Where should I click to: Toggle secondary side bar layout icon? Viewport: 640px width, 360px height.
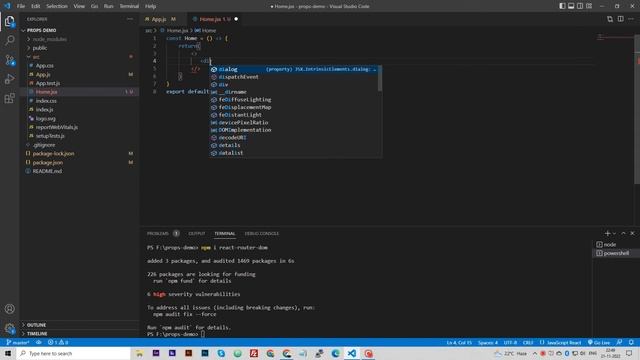pos(580,6)
